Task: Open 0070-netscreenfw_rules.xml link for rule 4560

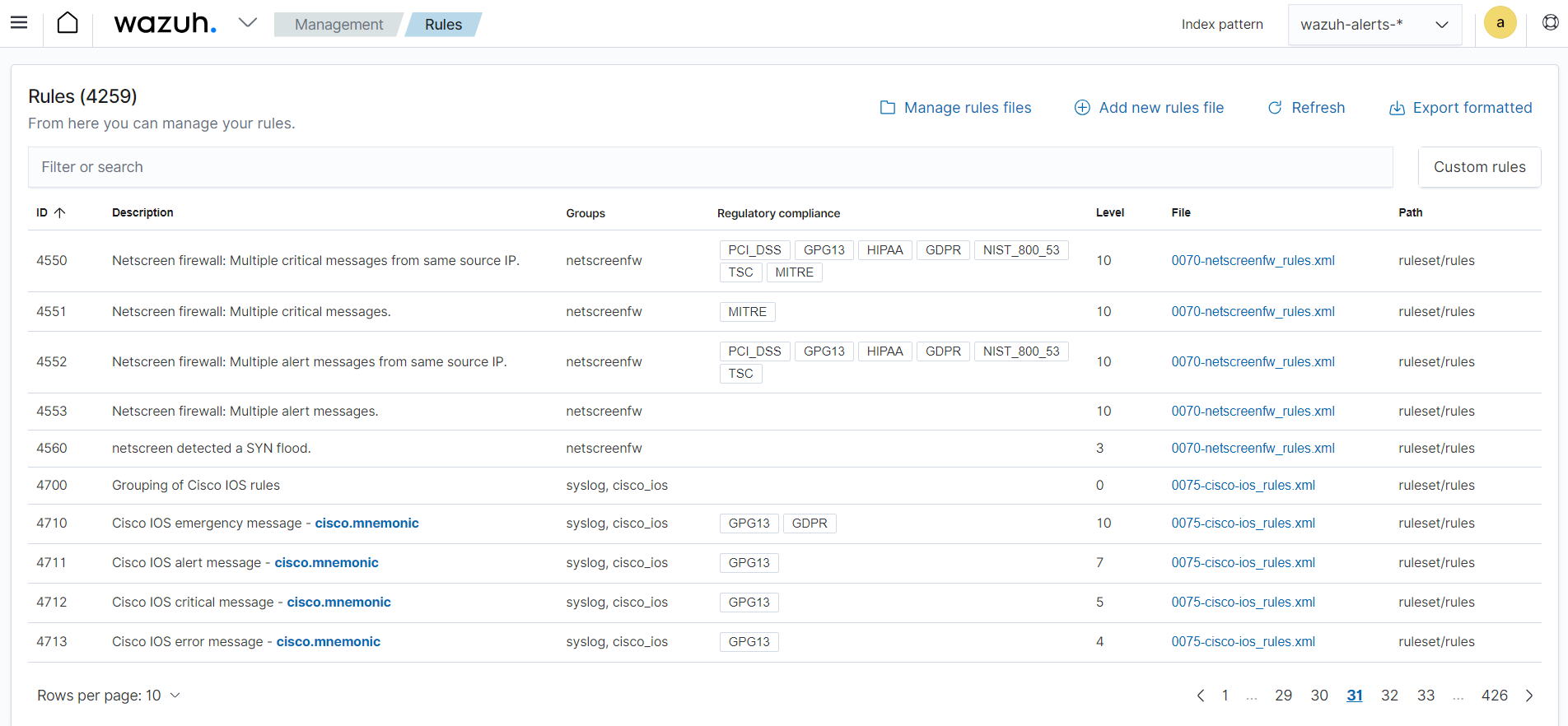Action: click(x=1253, y=449)
